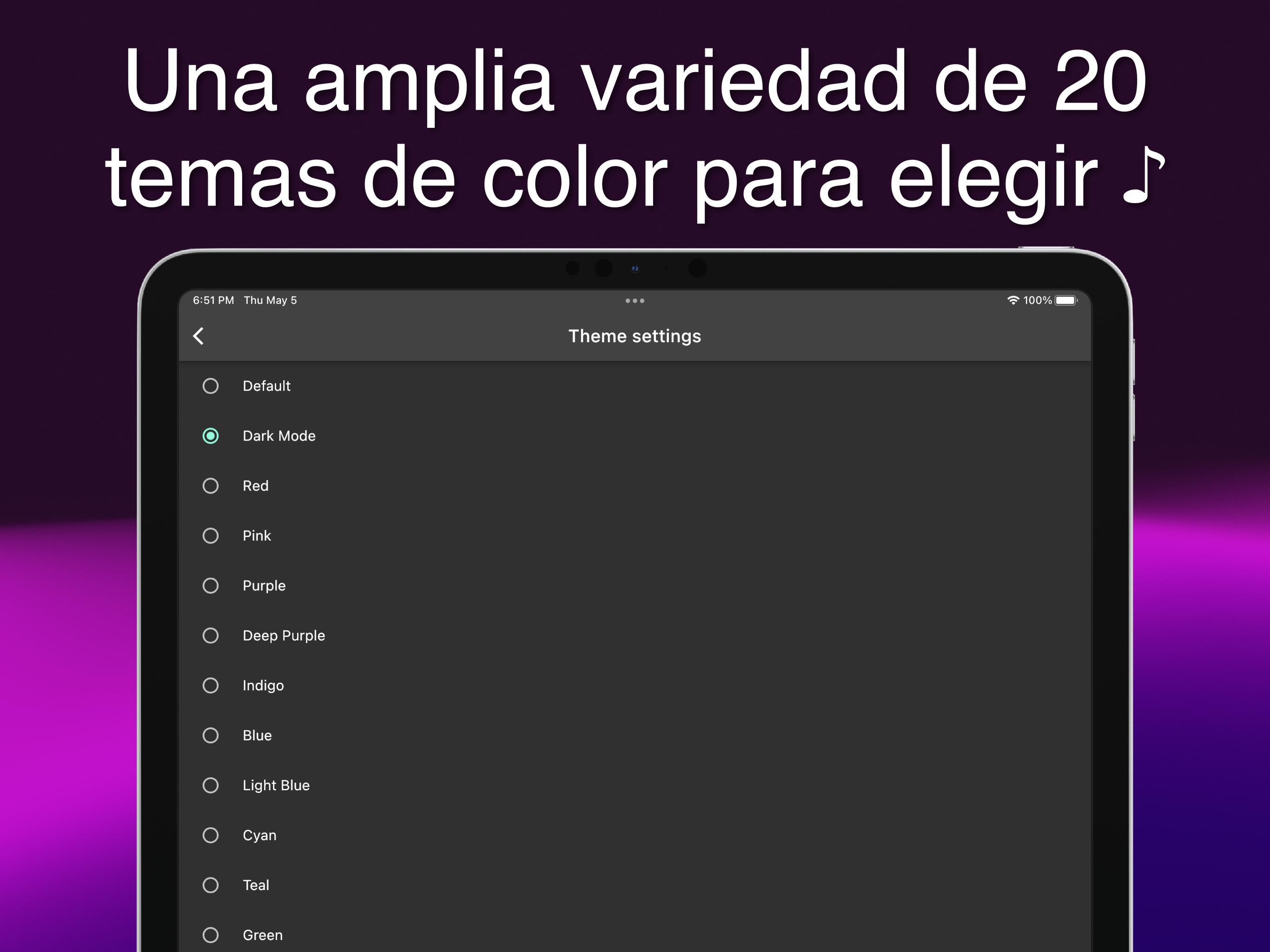
Task: Tap the "Thu May 5" date
Action: click(x=271, y=300)
